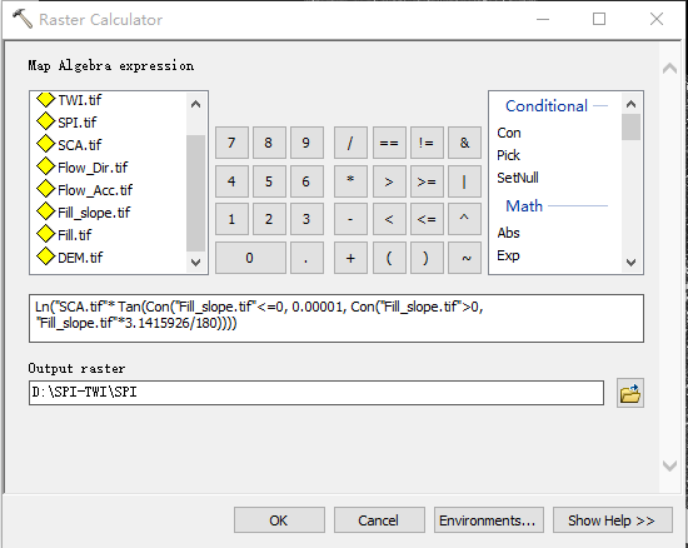Viewport: 688px width, 548px height.
Task: Insert the Boolean XOr ^ operator
Action: click(x=465, y=219)
